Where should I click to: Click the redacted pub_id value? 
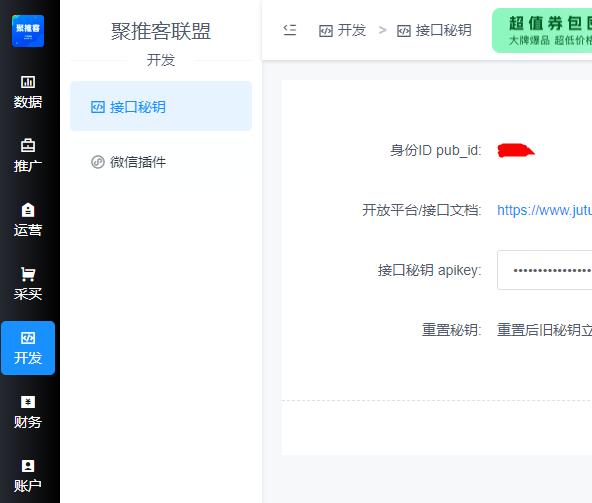[x=516, y=150]
